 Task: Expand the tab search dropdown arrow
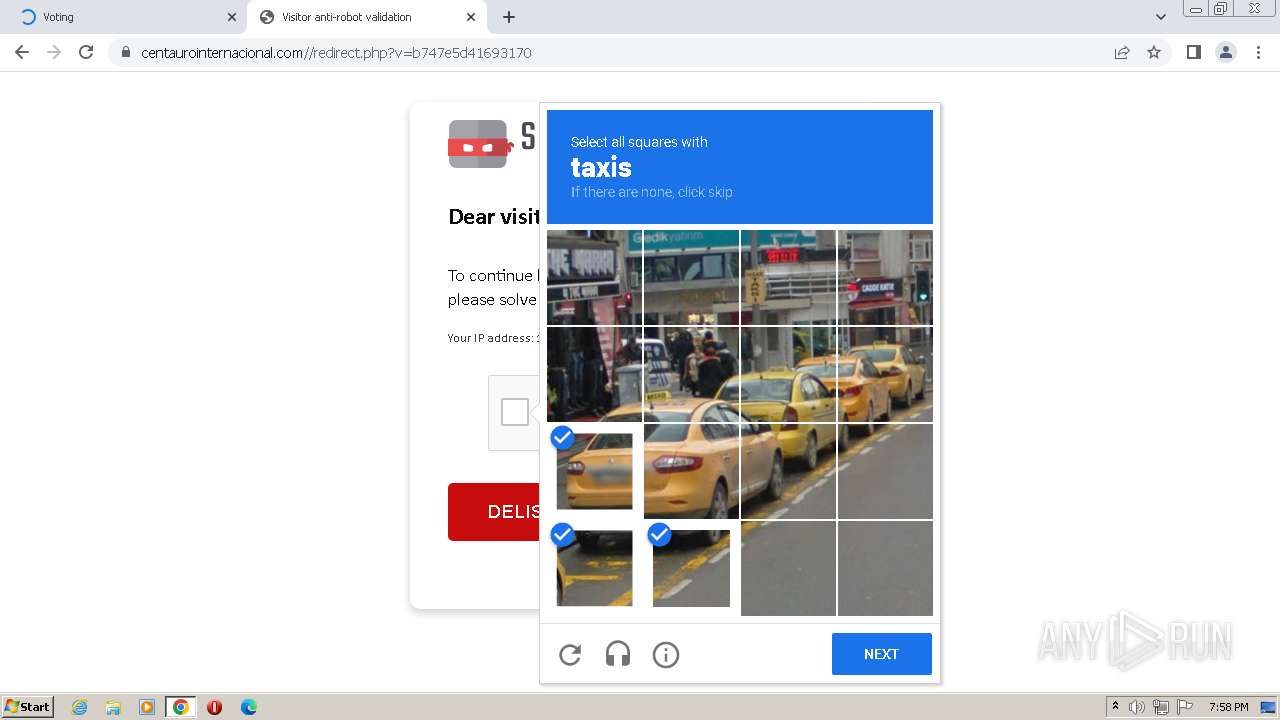(x=1160, y=17)
